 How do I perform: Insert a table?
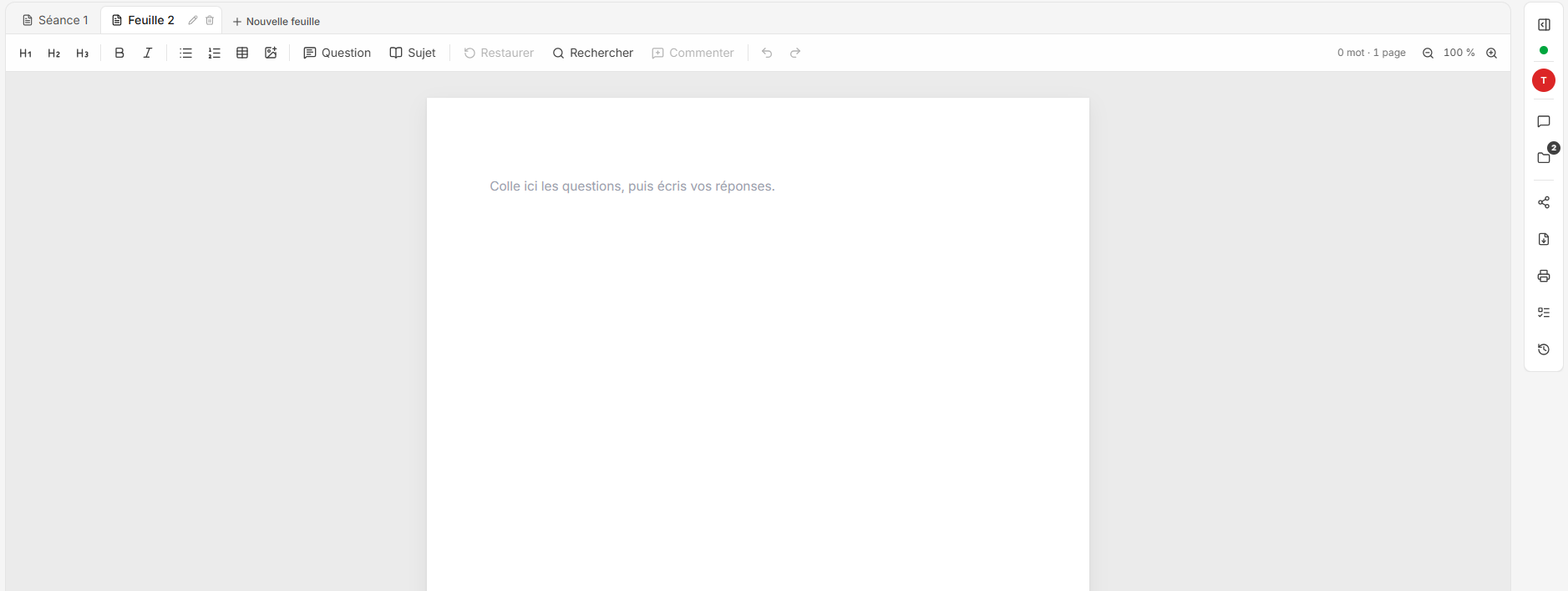242,53
